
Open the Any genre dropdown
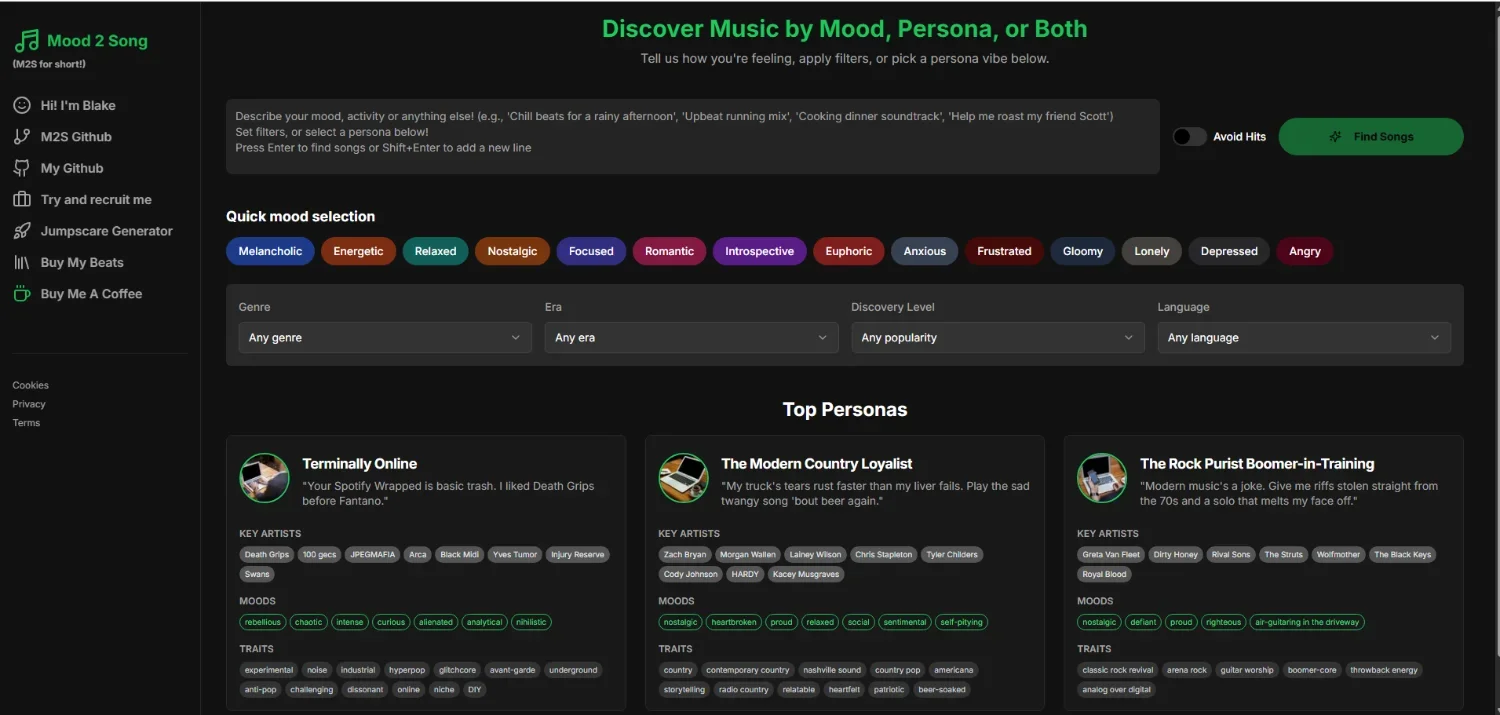tap(385, 338)
